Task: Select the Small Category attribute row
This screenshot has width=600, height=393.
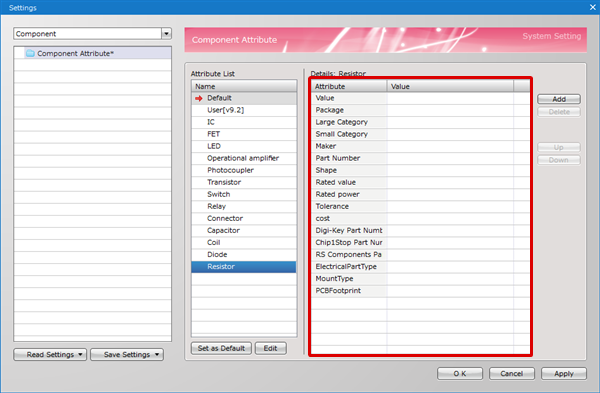Action: coord(420,134)
